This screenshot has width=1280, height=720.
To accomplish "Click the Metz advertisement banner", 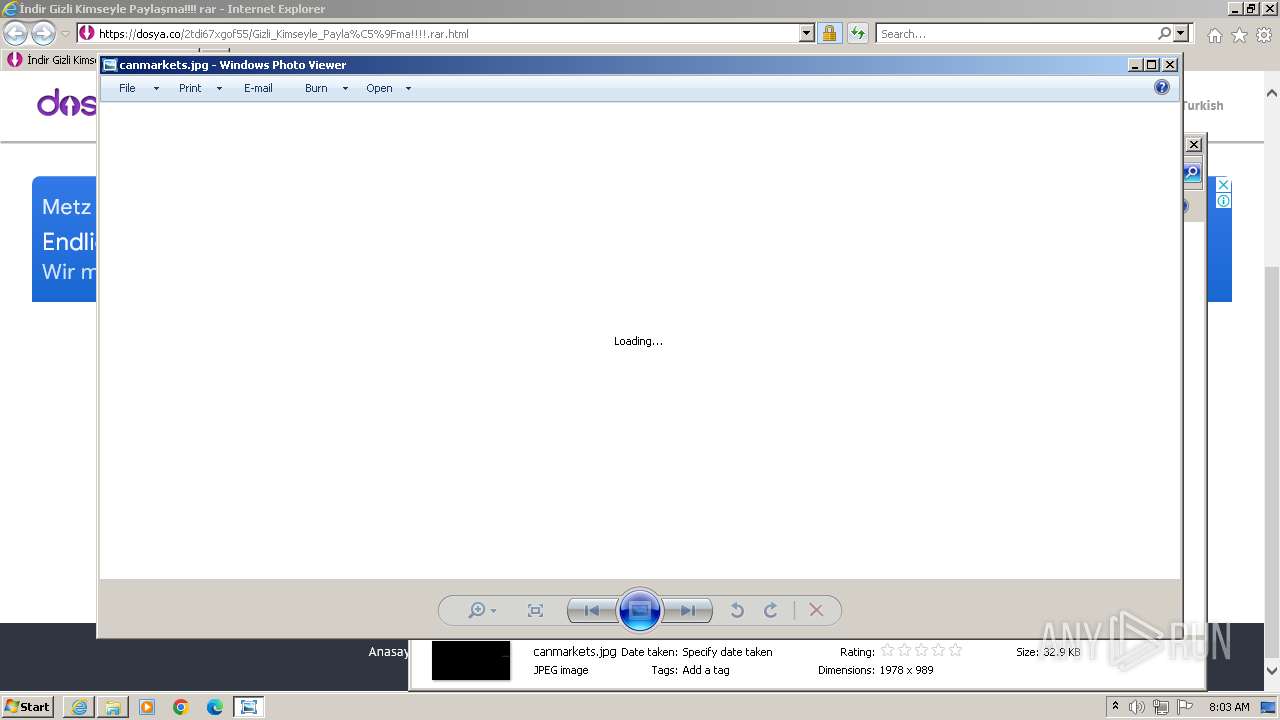I will [x=64, y=239].
